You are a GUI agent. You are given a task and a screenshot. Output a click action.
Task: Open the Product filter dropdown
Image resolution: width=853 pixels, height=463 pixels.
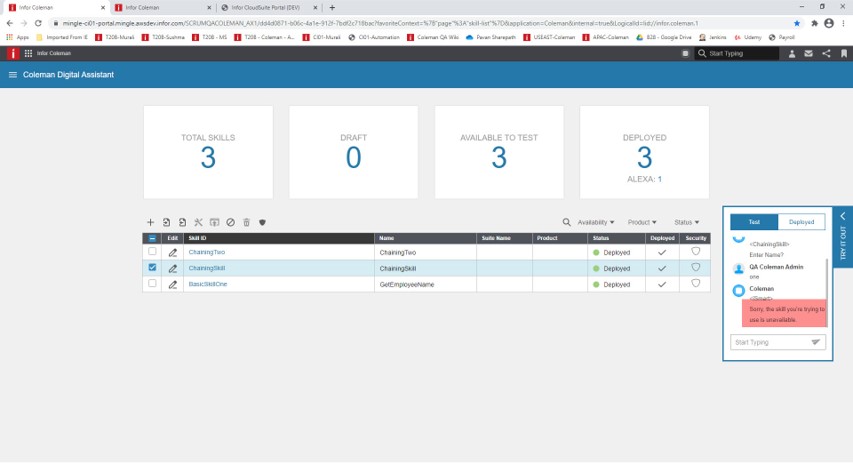pos(642,222)
